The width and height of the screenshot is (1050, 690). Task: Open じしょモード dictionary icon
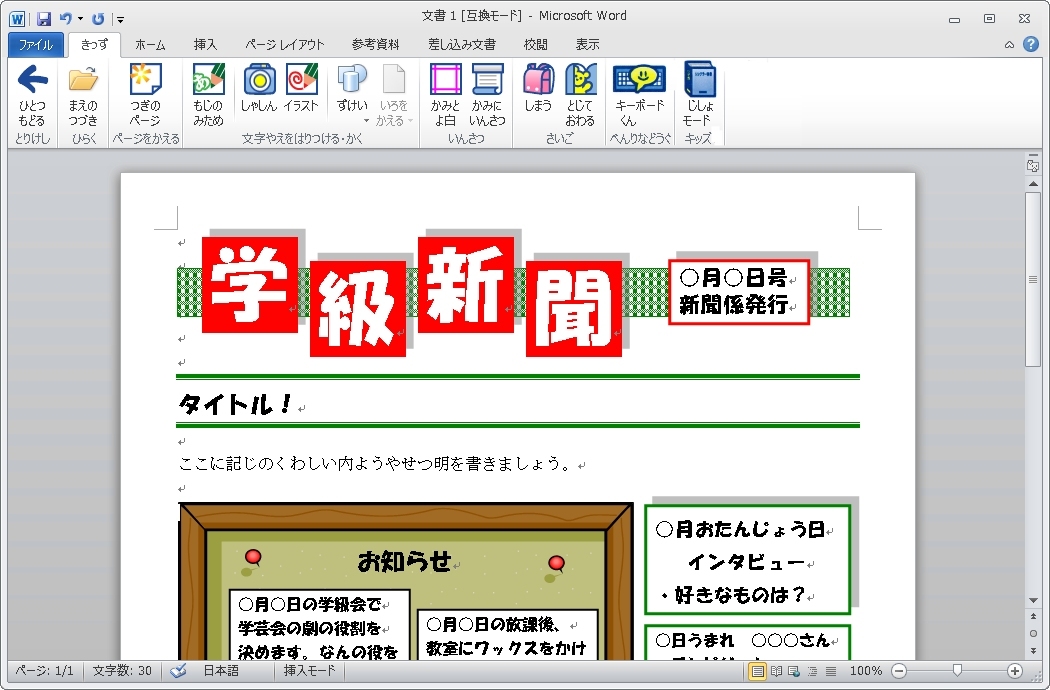699,80
